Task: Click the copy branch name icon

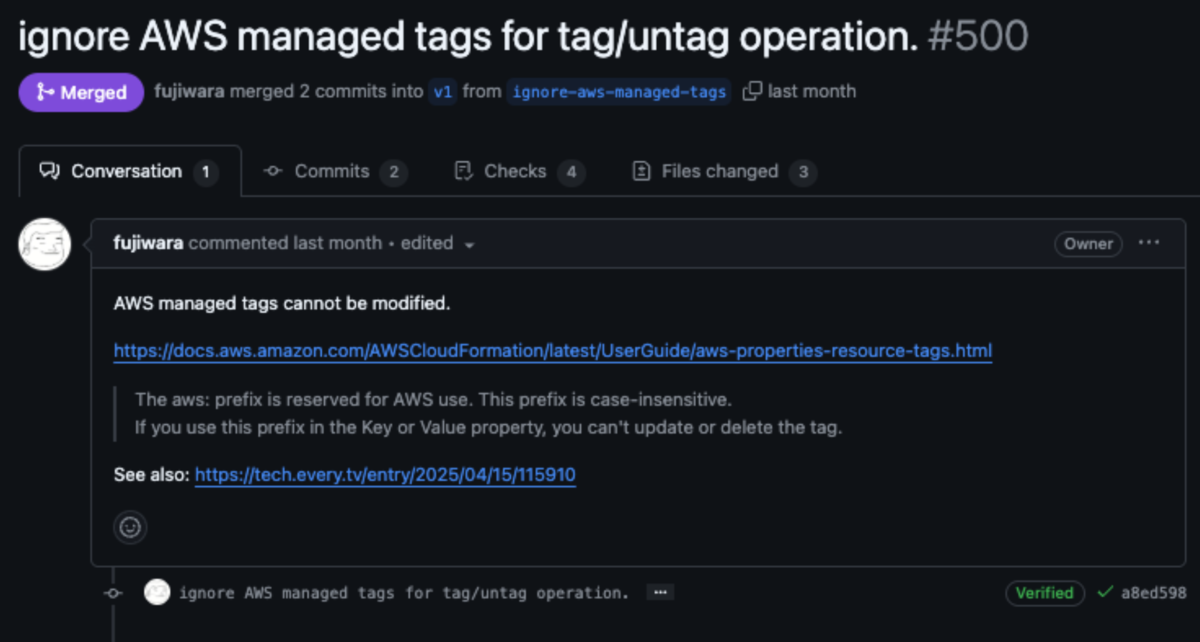Action: click(x=752, y=91)
